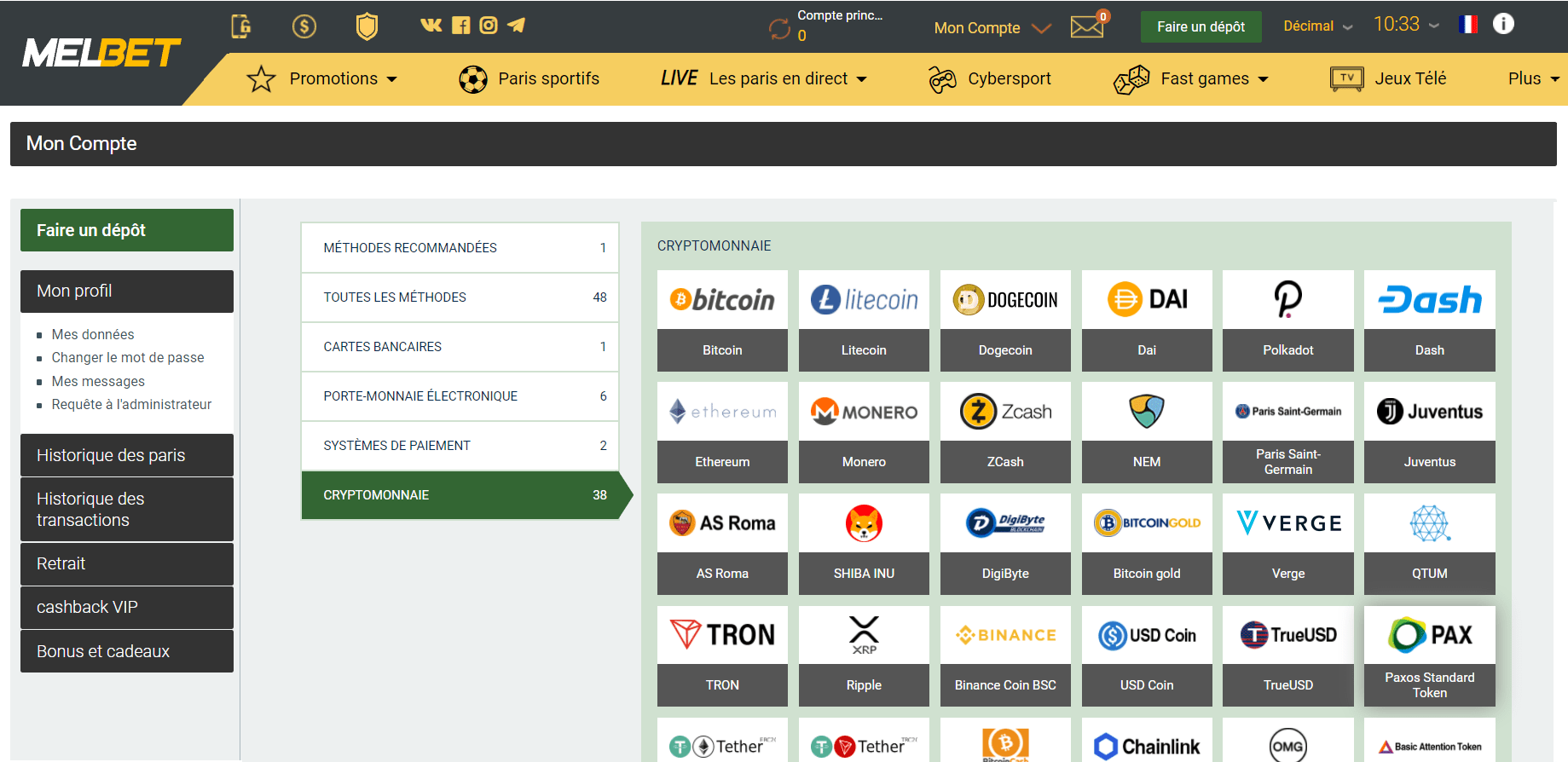This screenshot has width=1568, height=762.
Task: Open the Telegram channel icon
Action: coord(516,26)
